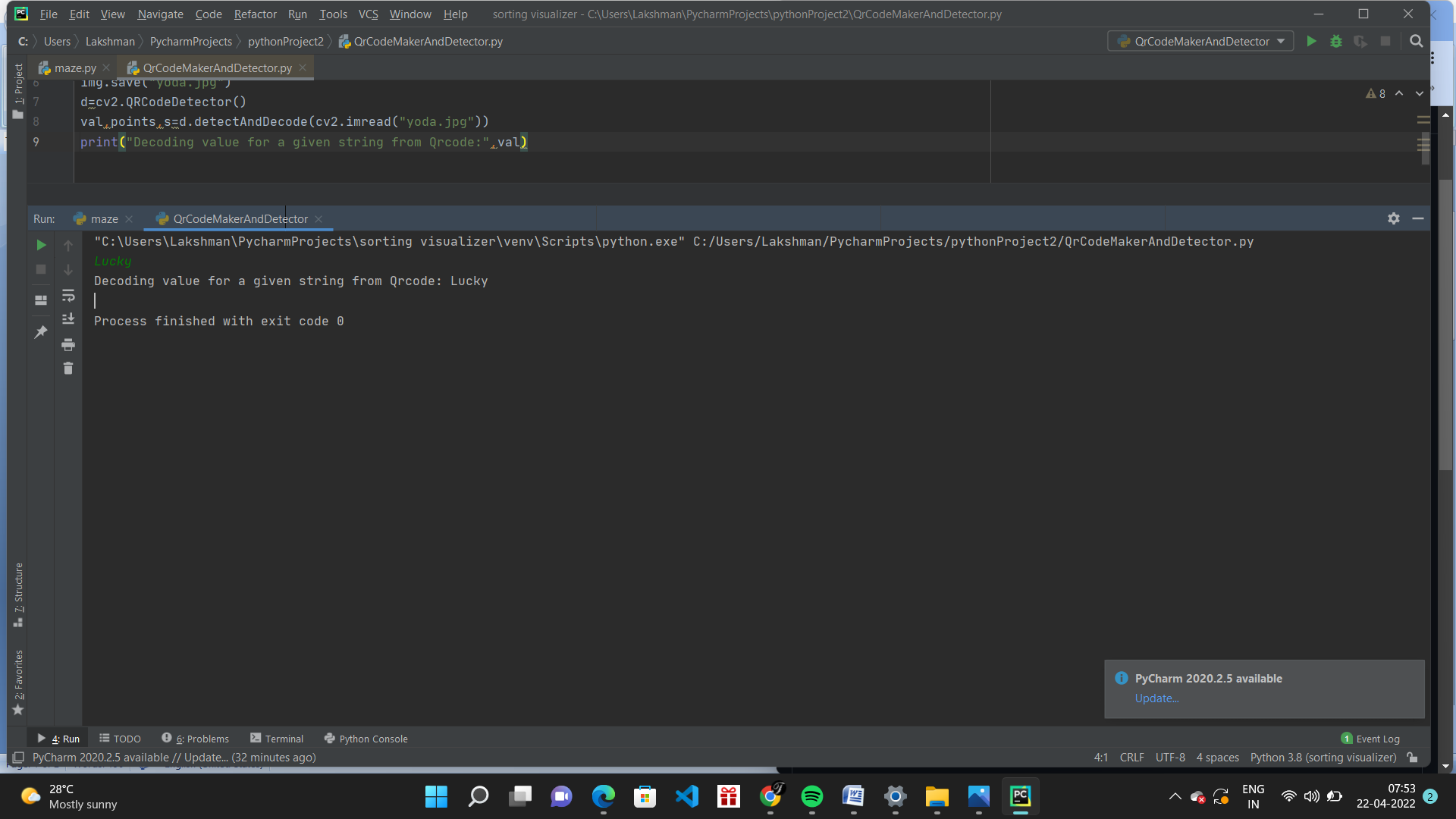Screen dimensions: 1456x819
Task: Jump to next highlighted warning arrow
Action: pyautogui.click(x=1420, y=93)
